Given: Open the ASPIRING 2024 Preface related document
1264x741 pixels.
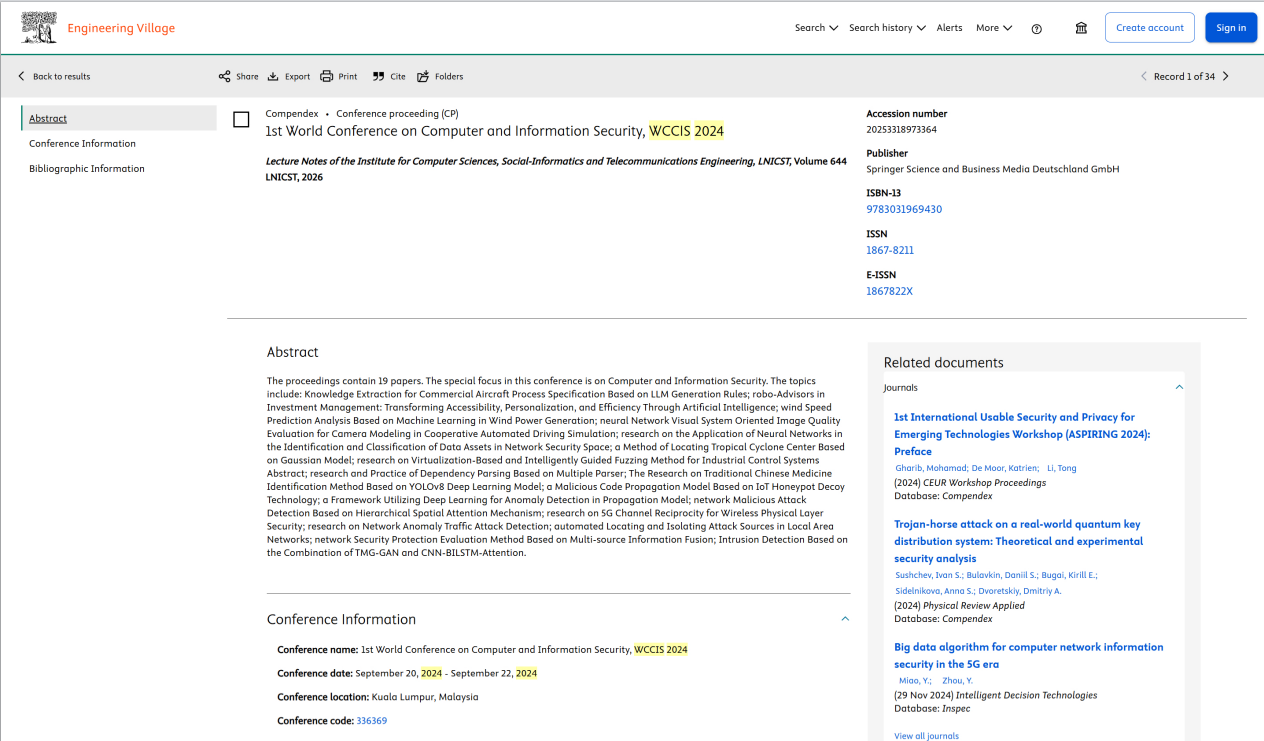Looking at the screenshot, I should click(1022, 434).
